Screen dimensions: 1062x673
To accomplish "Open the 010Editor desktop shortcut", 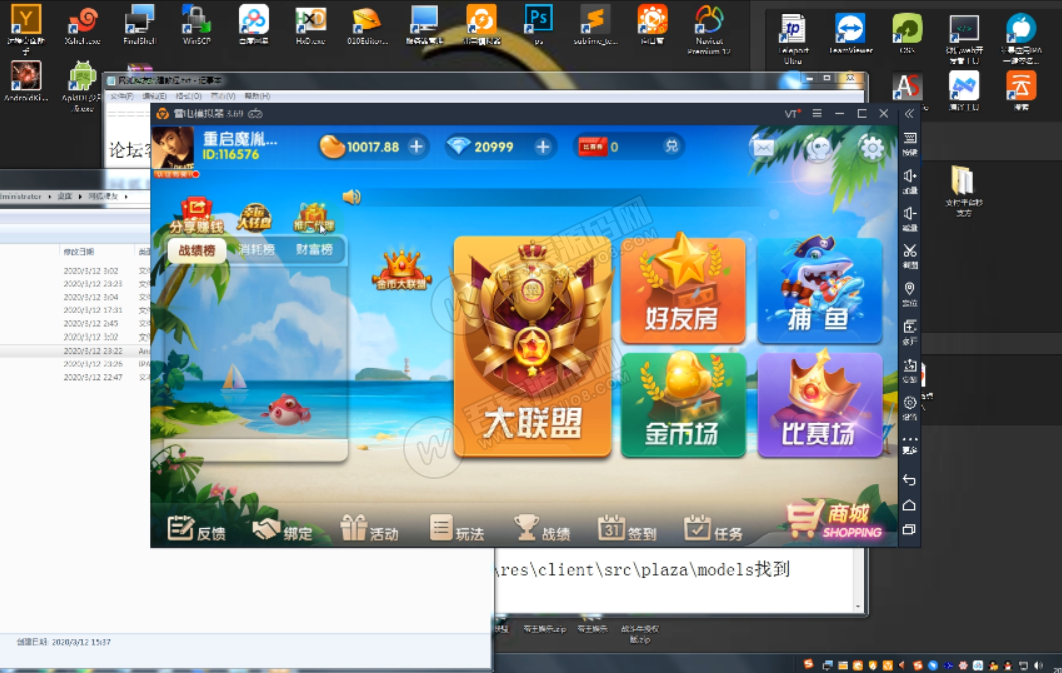I will click(367, 24).
